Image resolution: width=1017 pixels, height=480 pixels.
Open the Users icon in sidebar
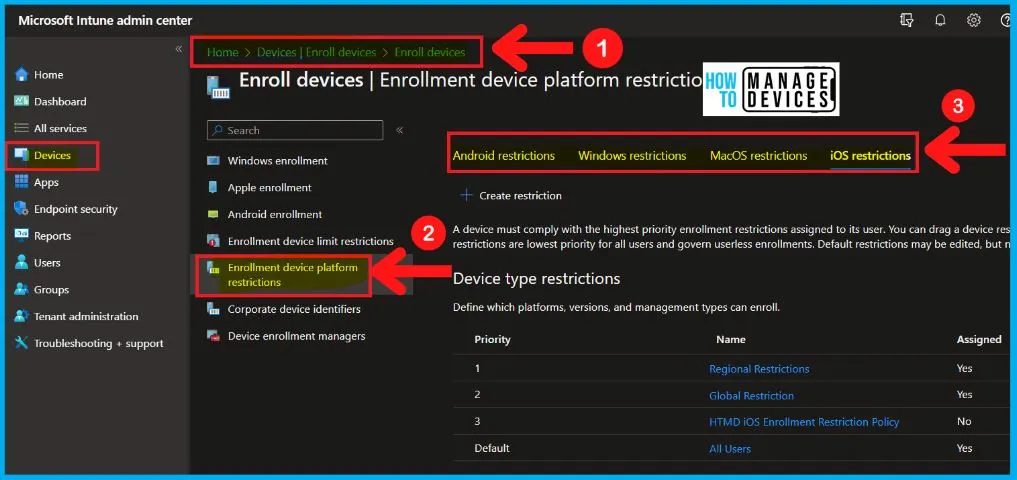[x=22, y=263]
